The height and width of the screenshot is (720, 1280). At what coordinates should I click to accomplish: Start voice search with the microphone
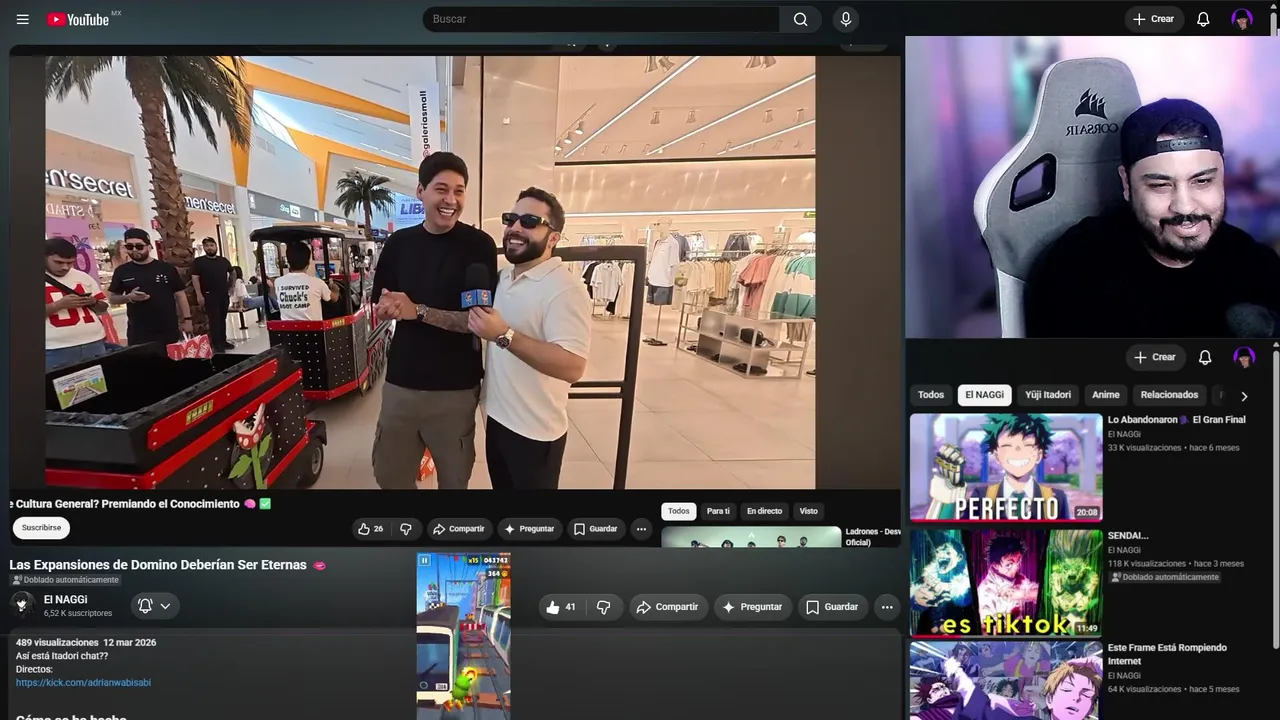click(846, 19)
